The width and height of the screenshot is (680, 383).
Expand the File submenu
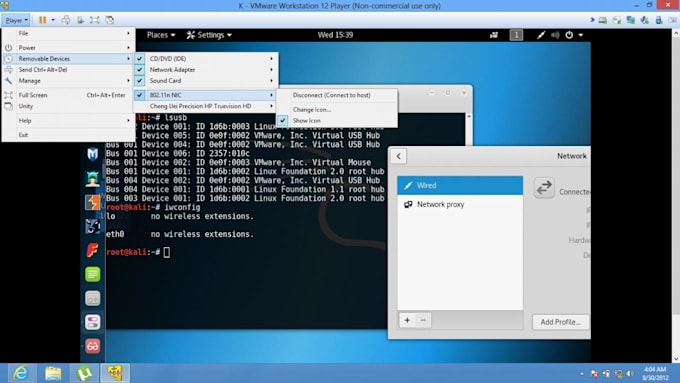pos(68,33)
